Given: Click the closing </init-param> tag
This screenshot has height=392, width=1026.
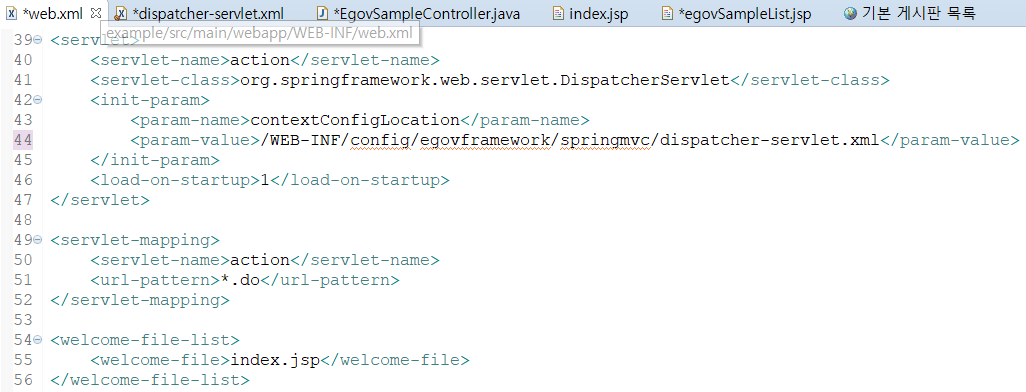Looking at the screenshot, I should coord(155,160).
